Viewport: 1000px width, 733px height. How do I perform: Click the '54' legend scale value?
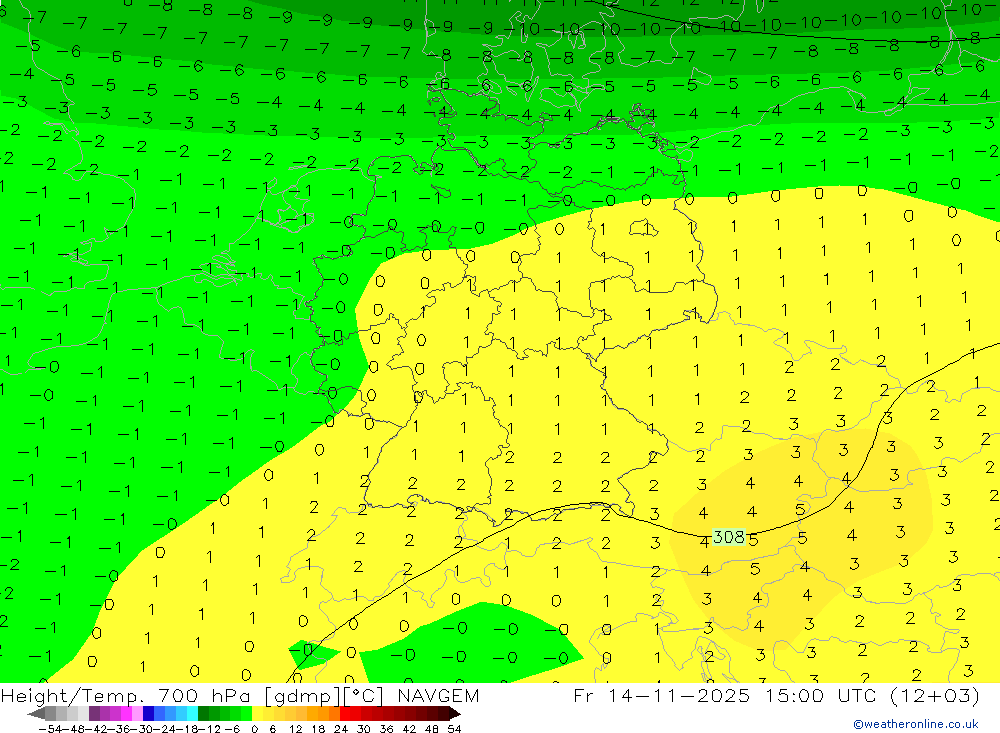[454, 728]
